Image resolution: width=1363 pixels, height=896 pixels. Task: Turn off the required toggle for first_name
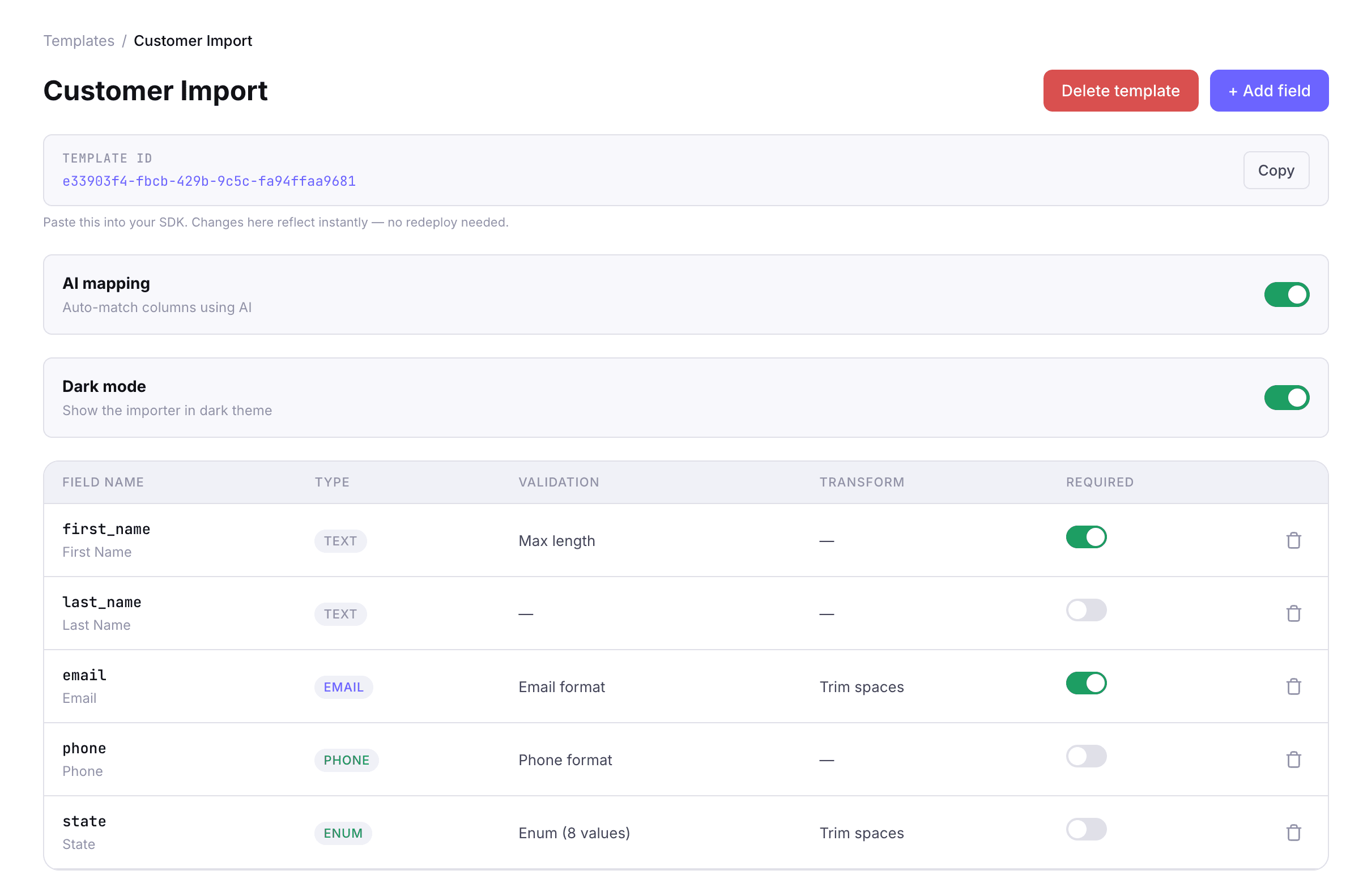pyautogui.click(x=1086, y=537)
